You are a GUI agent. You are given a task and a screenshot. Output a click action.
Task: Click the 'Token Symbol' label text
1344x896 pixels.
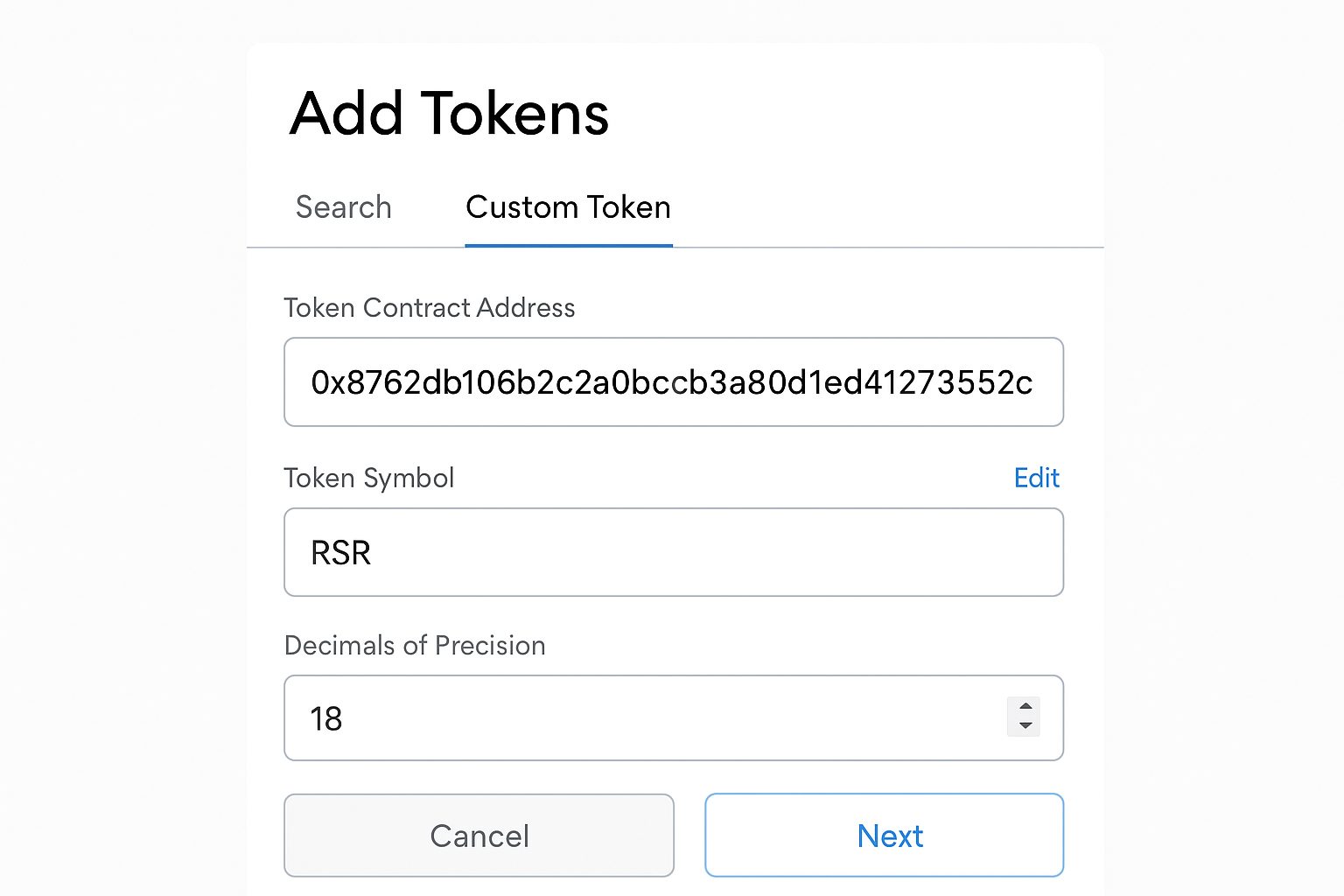point(368,478)
